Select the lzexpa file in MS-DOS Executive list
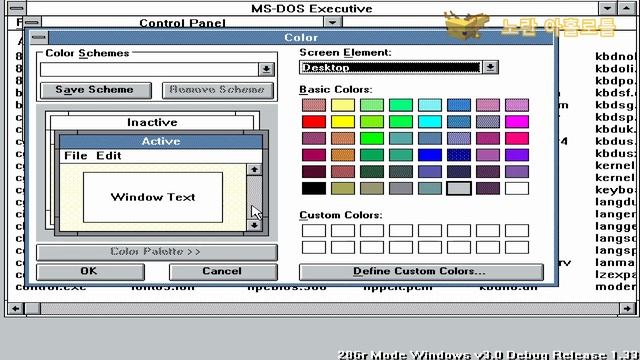Viewport: 640px width, 360px height. coord(615,274)
